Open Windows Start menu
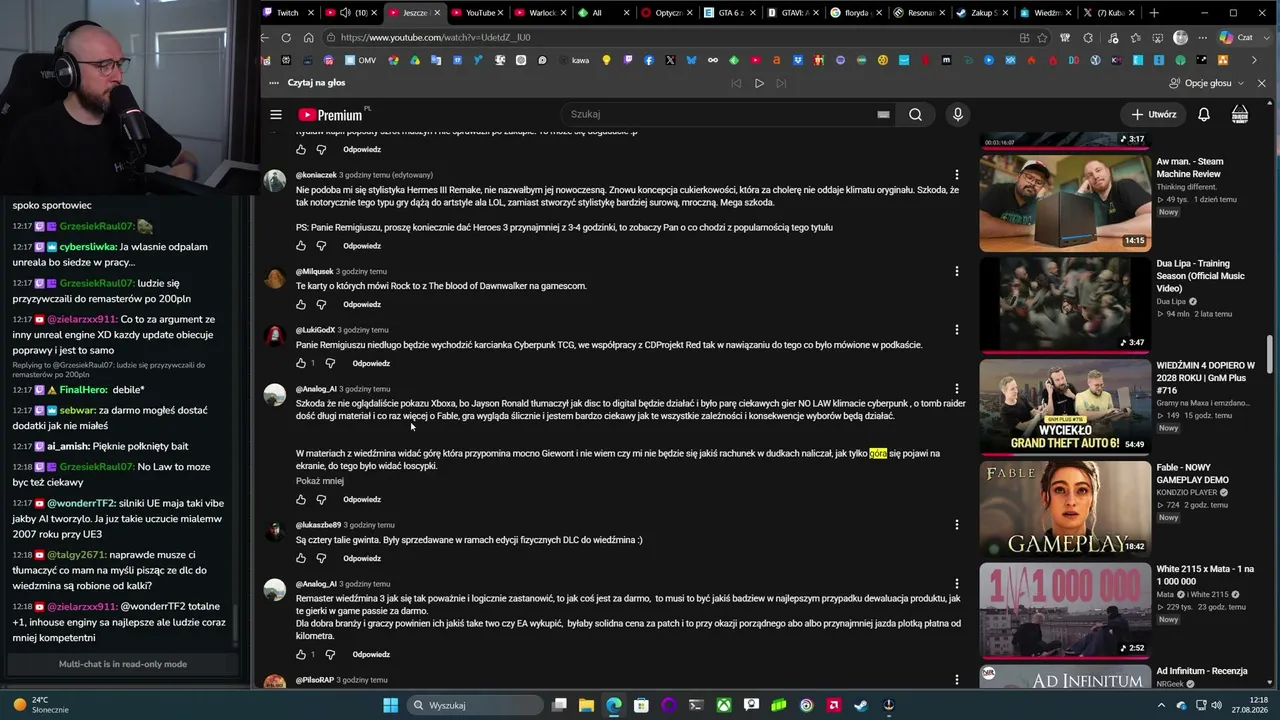This screenshot has height=720, width=1280. coord(390,705)
